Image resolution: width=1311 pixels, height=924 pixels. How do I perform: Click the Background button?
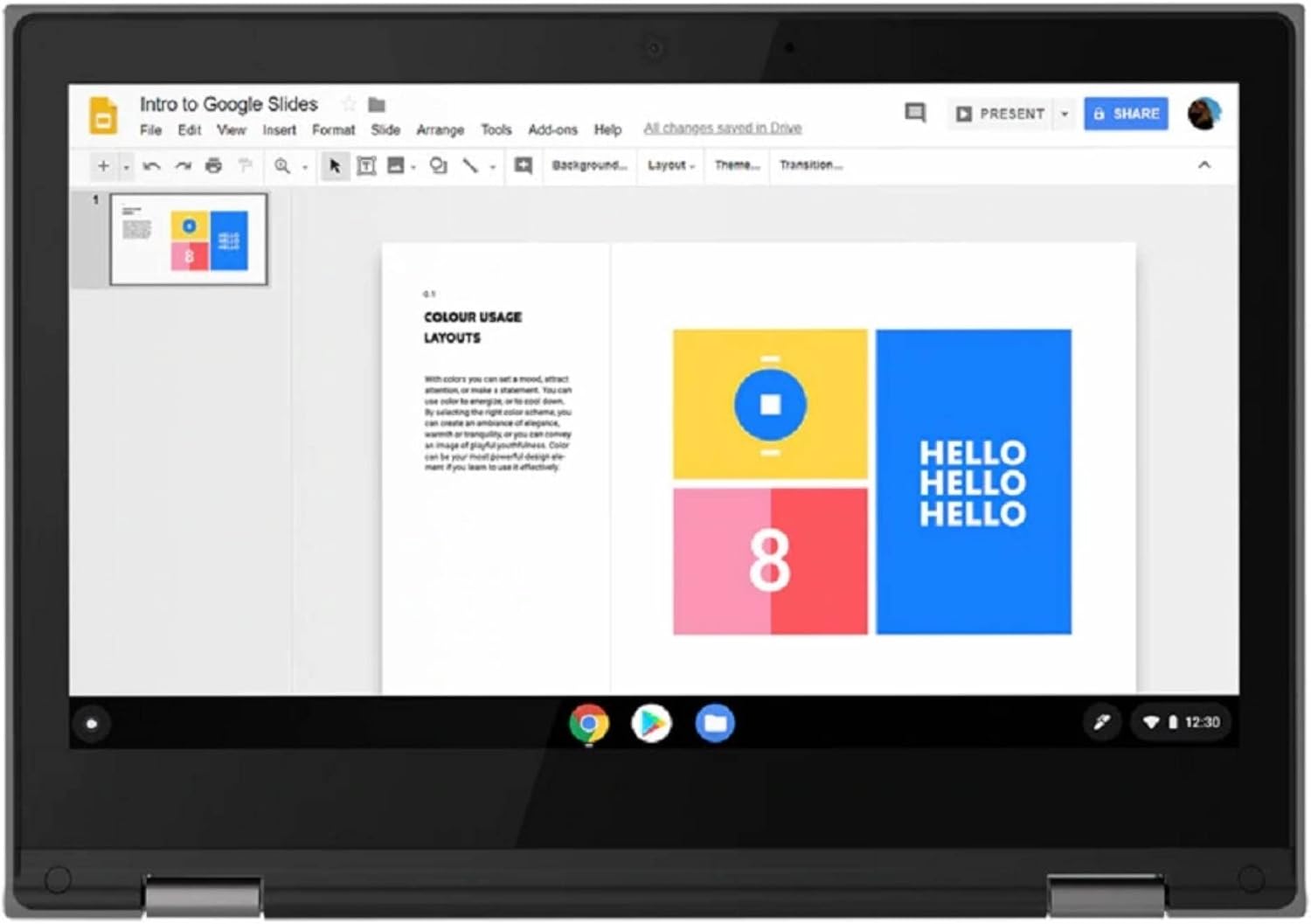[x=589, y=165]
